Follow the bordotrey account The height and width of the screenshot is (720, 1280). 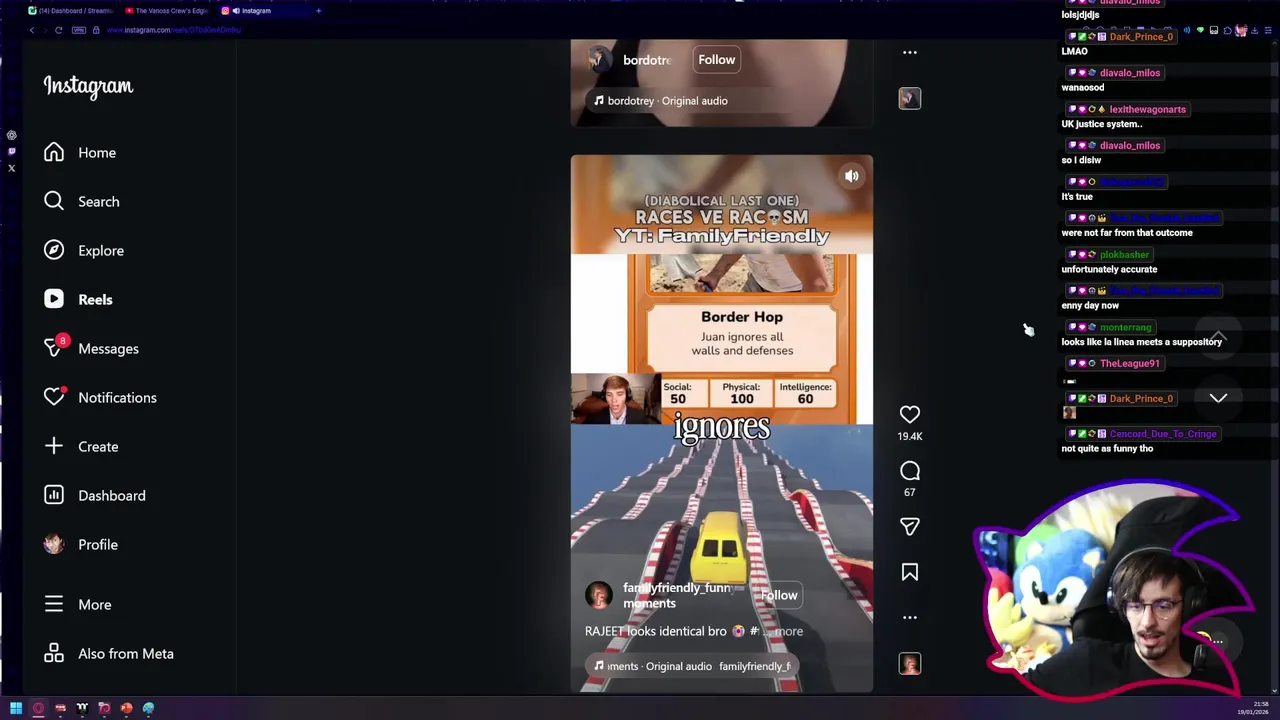tap(717, 60)
